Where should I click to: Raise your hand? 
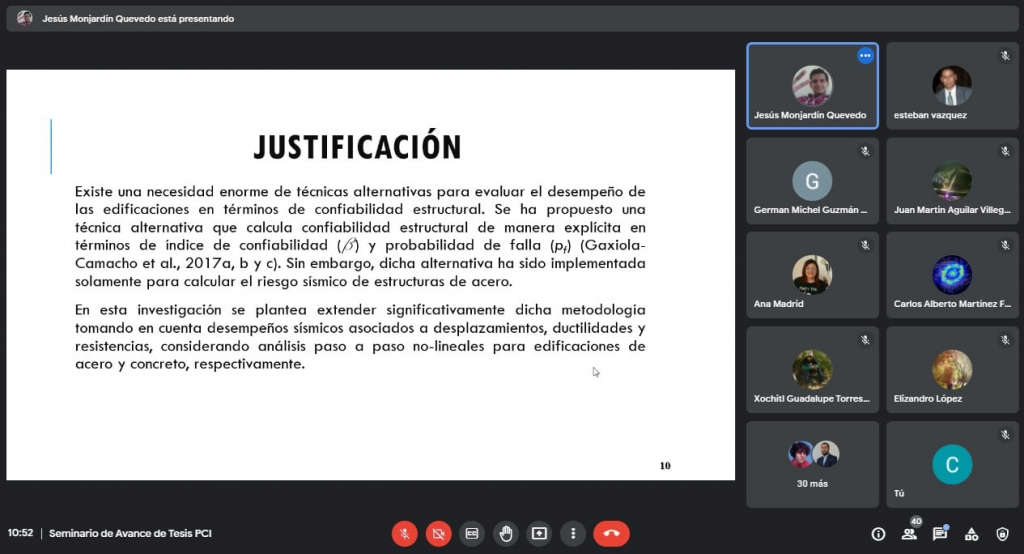pos(505,534)
